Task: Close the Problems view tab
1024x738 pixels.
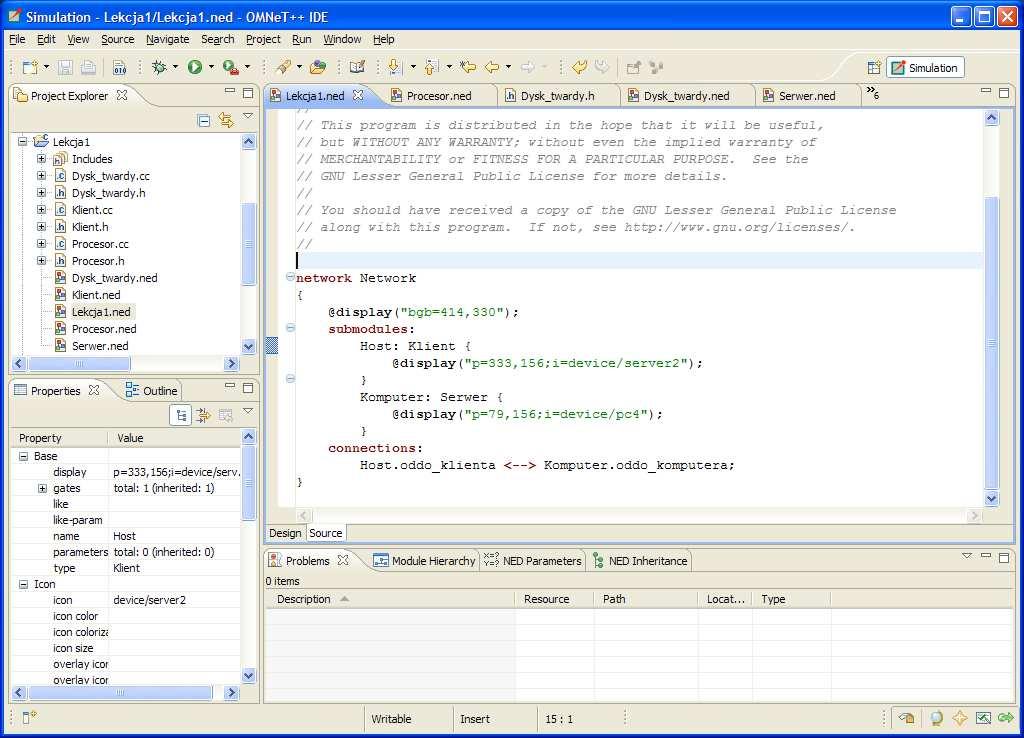Action: coord(343,560)
